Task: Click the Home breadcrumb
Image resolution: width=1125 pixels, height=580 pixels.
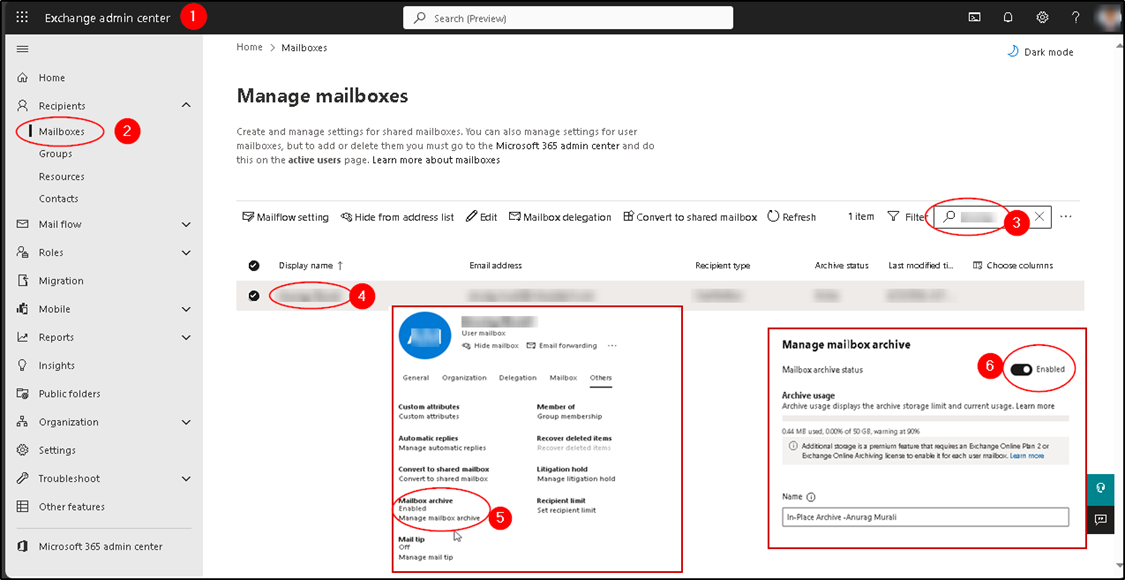Action: pos(250,47)
